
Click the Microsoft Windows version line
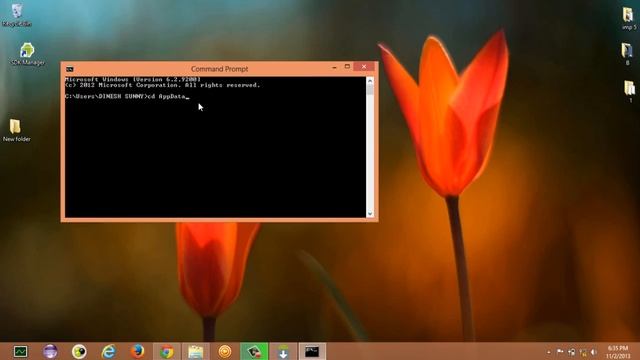pyautogui.click(x=133, y=79)
